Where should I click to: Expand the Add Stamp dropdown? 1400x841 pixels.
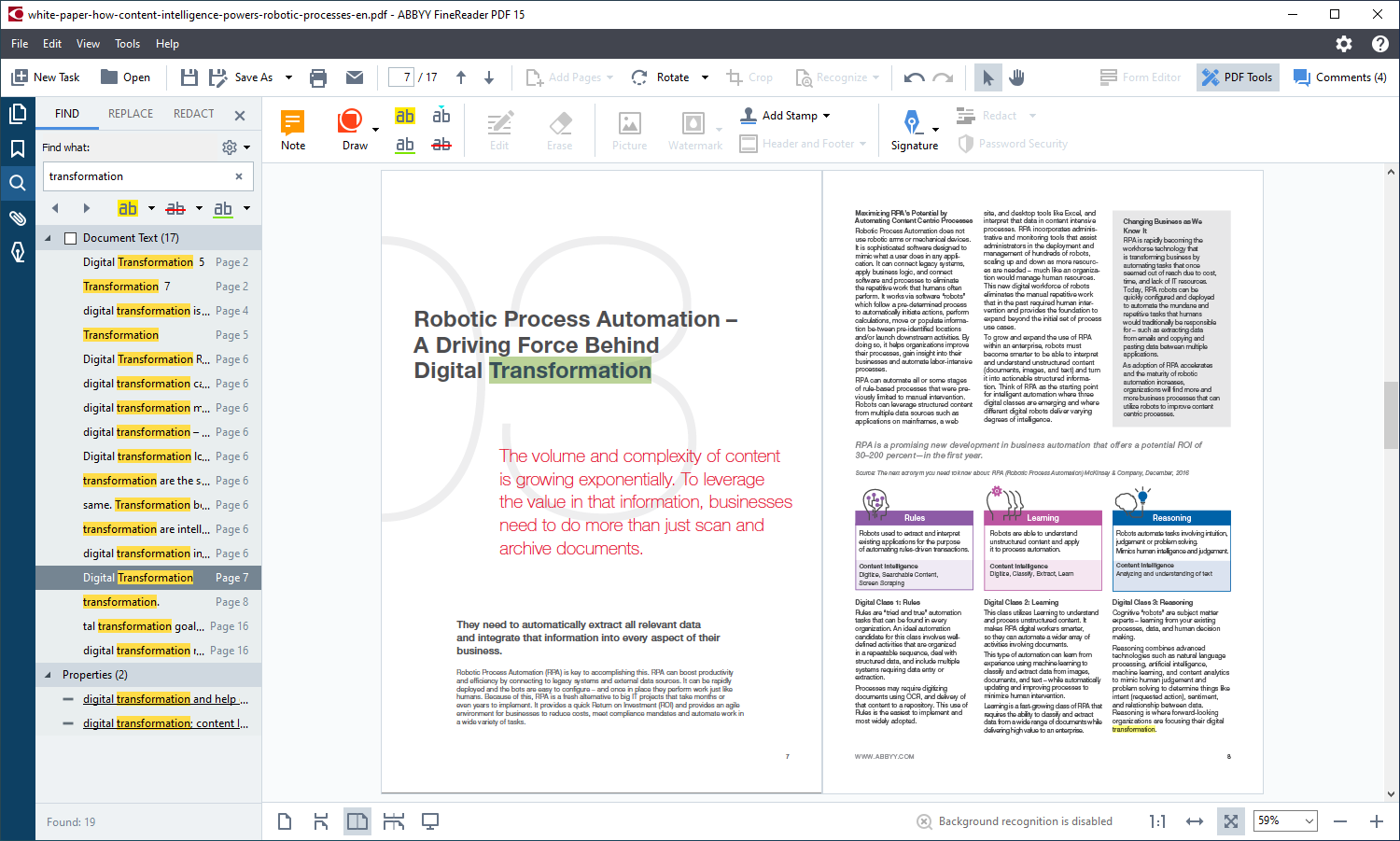[x=826, y=116]
